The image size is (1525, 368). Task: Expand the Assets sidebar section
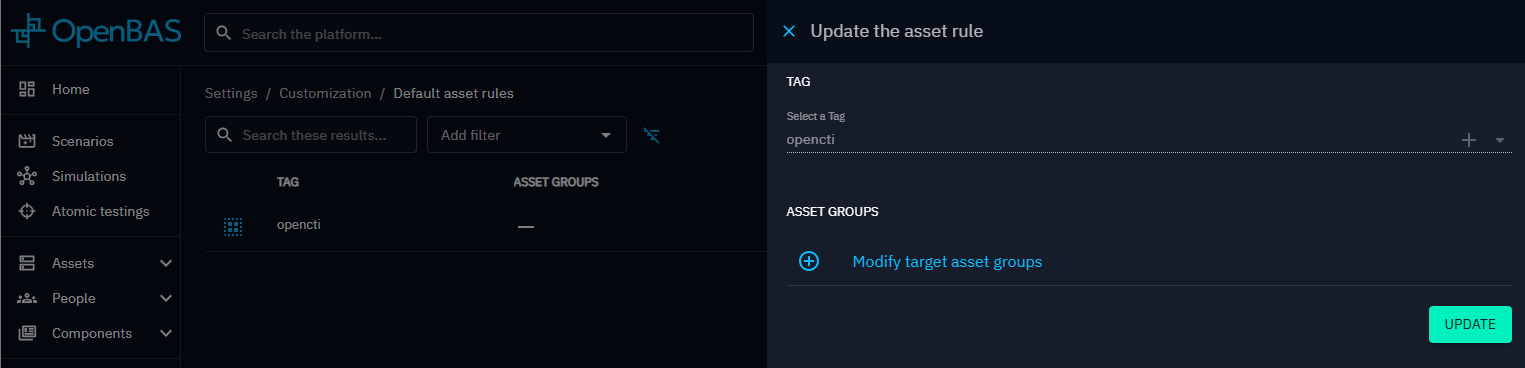tap(166, 263)
